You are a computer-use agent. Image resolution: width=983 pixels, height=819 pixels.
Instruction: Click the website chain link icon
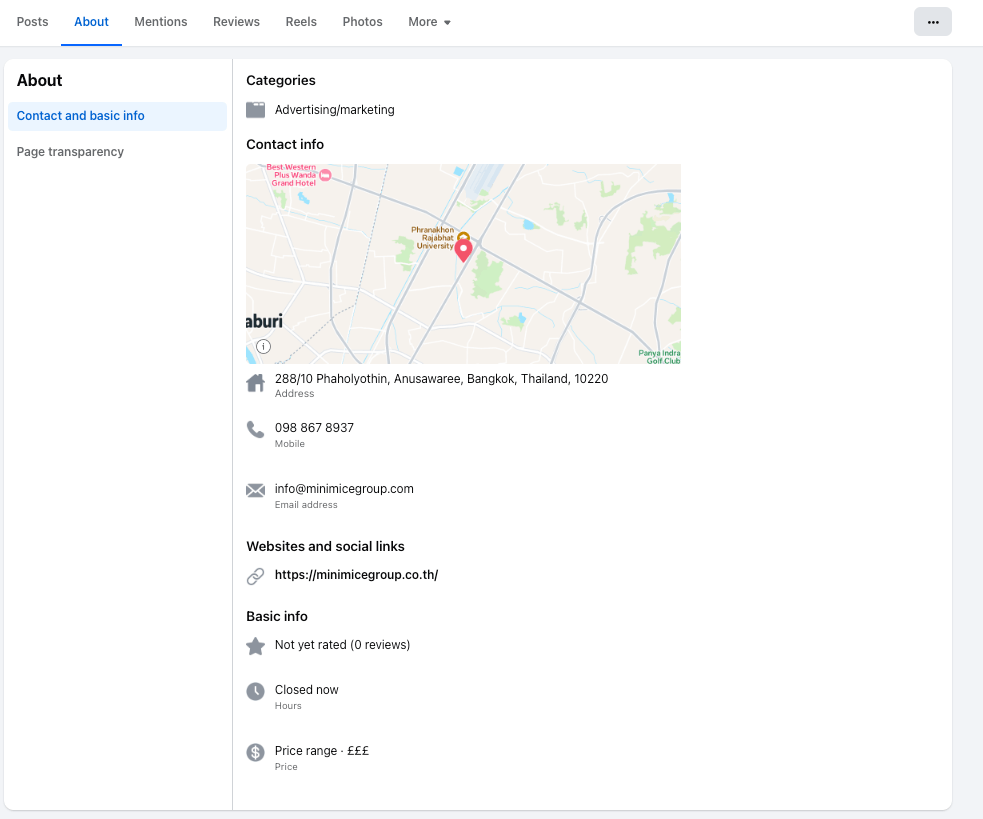pos(256,576)
